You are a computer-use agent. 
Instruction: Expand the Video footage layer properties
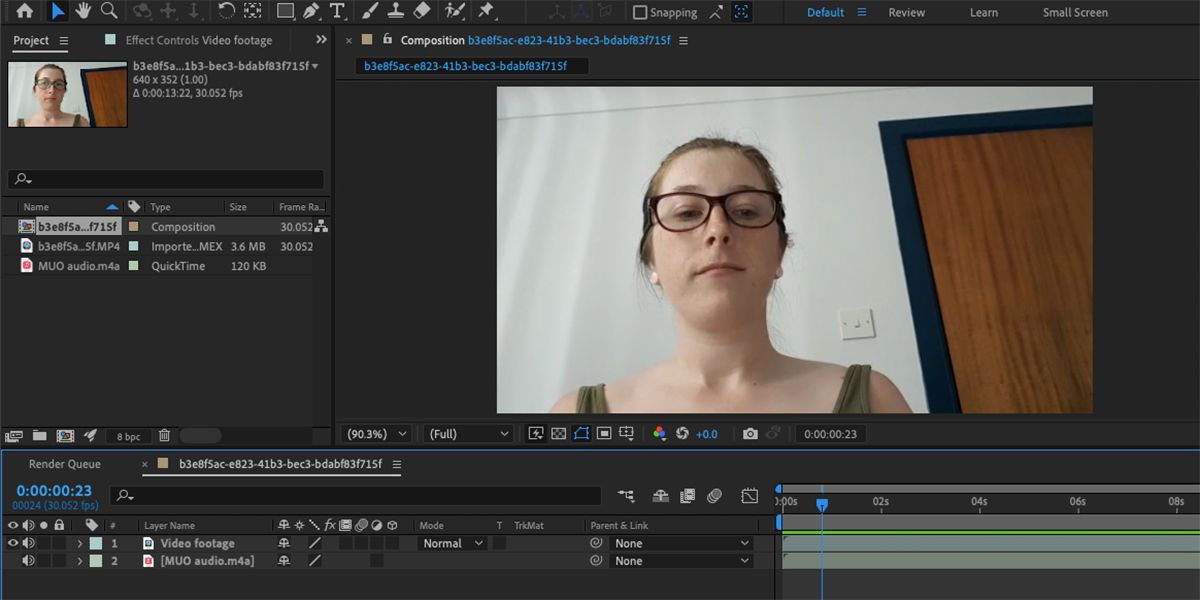(79, 543)
